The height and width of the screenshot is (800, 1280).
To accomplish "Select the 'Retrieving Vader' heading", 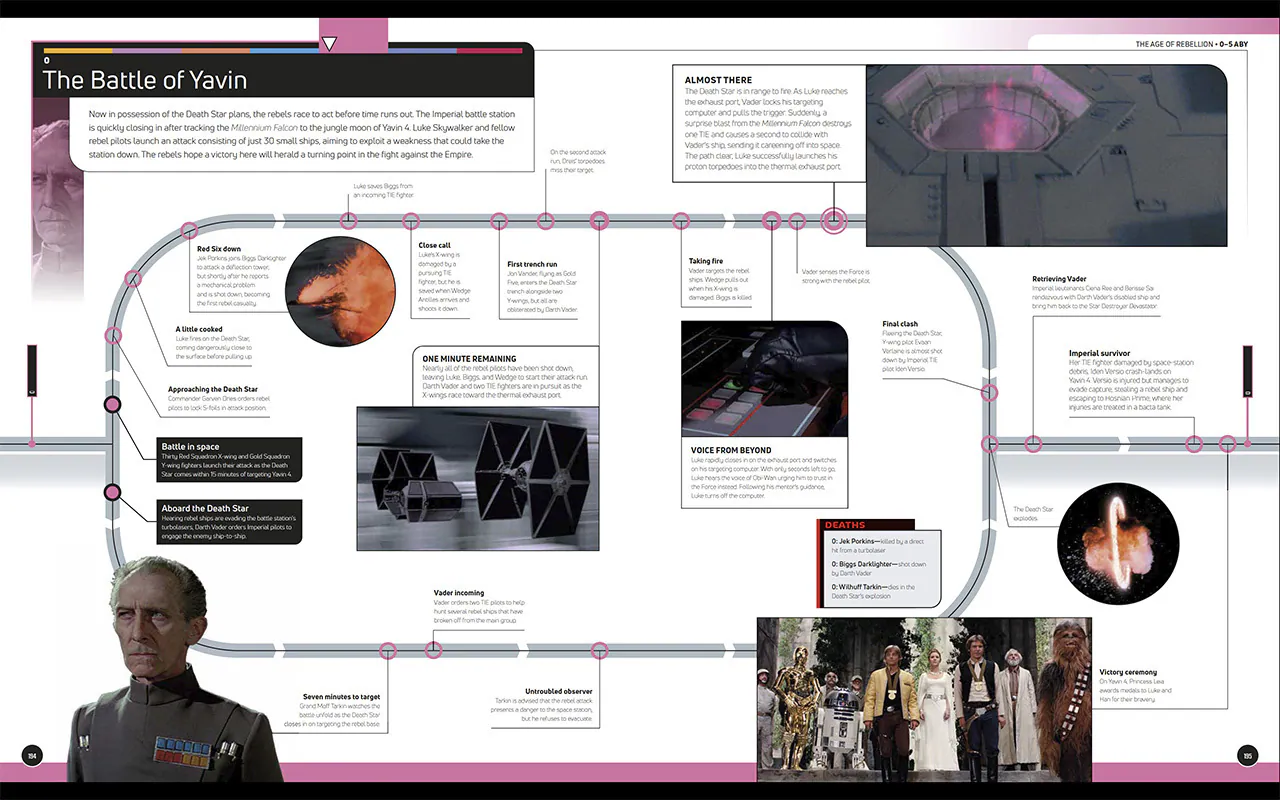I will click(1059, 279).
